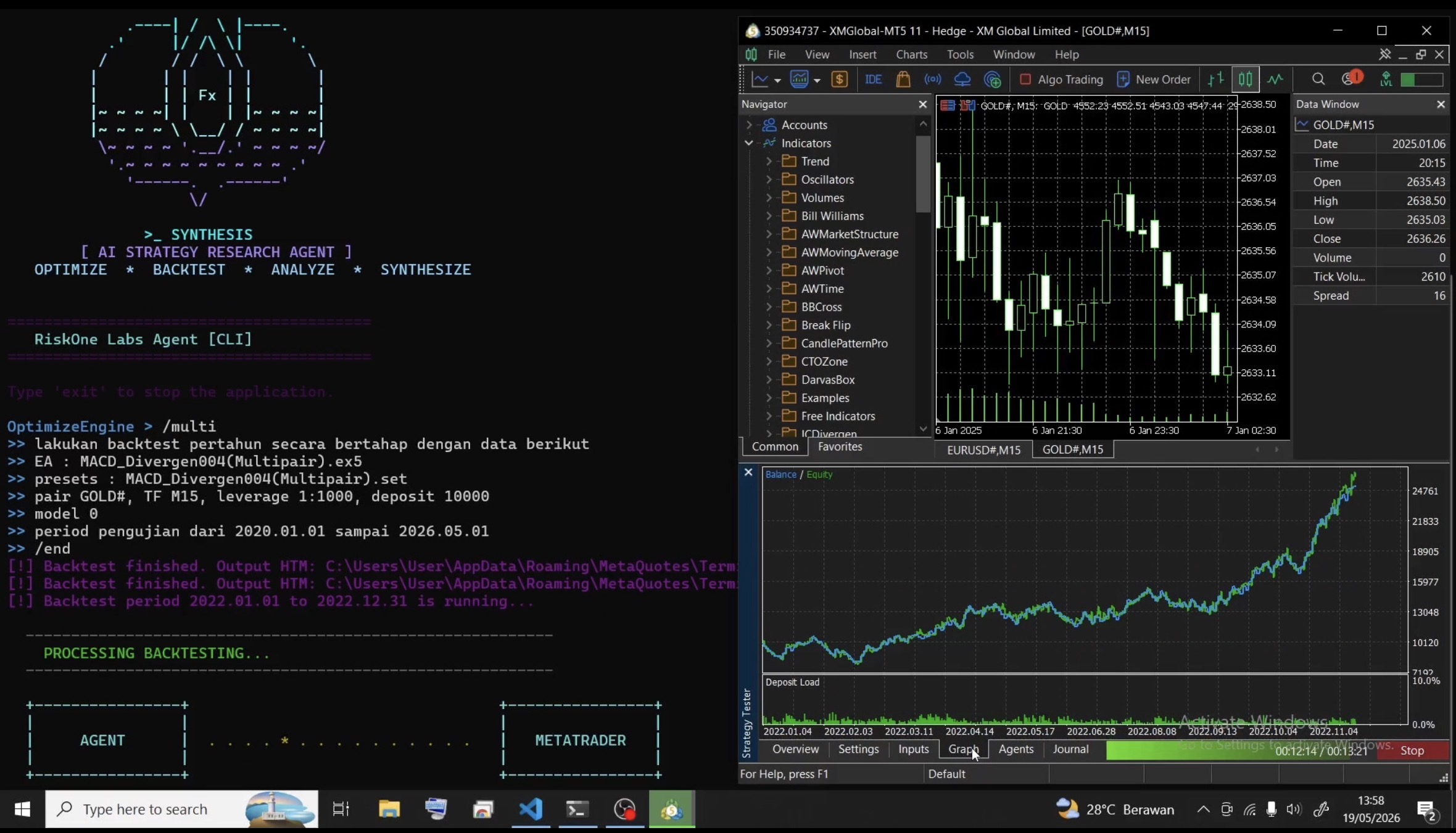Open the volume speaker tray icon
This screenshot has height=833, width=1456.
tap(1294, 810)
